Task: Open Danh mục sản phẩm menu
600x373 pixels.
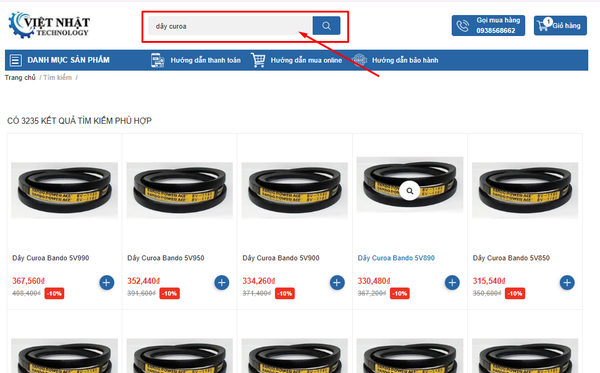Action: pos(68,60)
